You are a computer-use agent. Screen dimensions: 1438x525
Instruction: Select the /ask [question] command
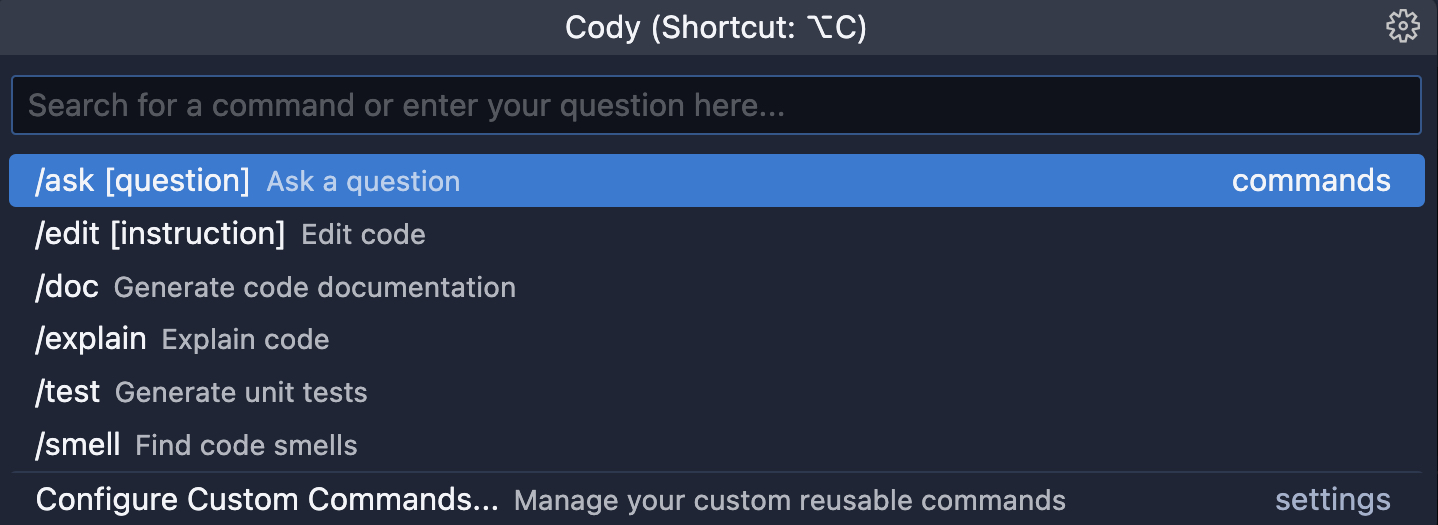tap(716, 181)
